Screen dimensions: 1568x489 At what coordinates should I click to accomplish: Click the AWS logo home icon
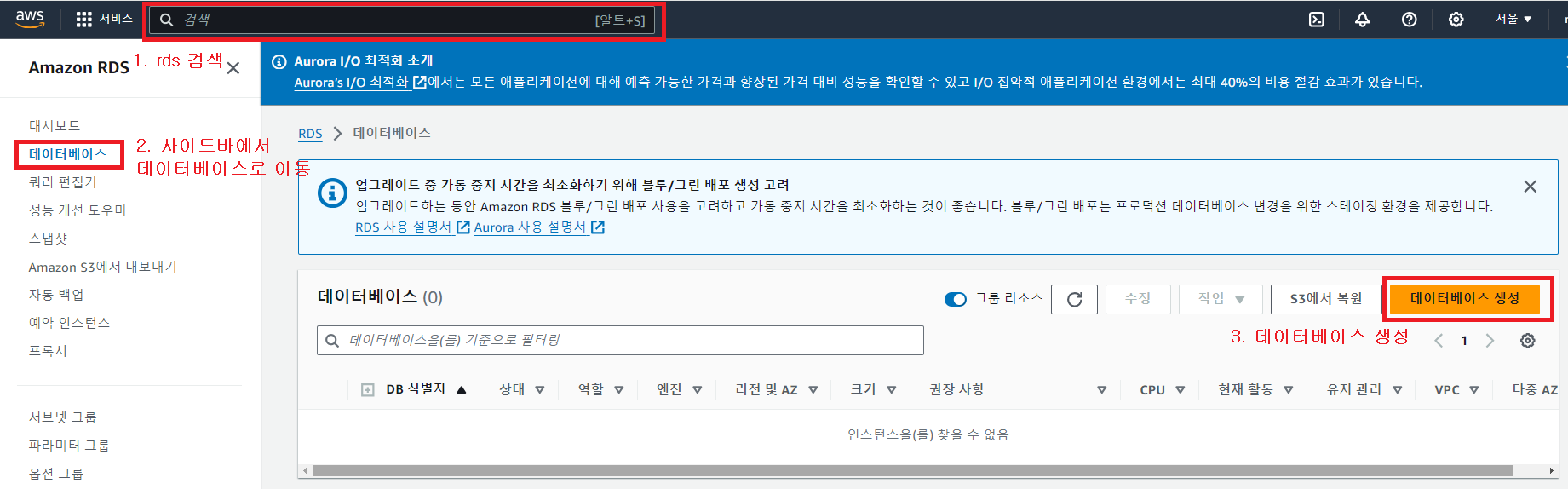pyautogui.click(x=30, y=19)
